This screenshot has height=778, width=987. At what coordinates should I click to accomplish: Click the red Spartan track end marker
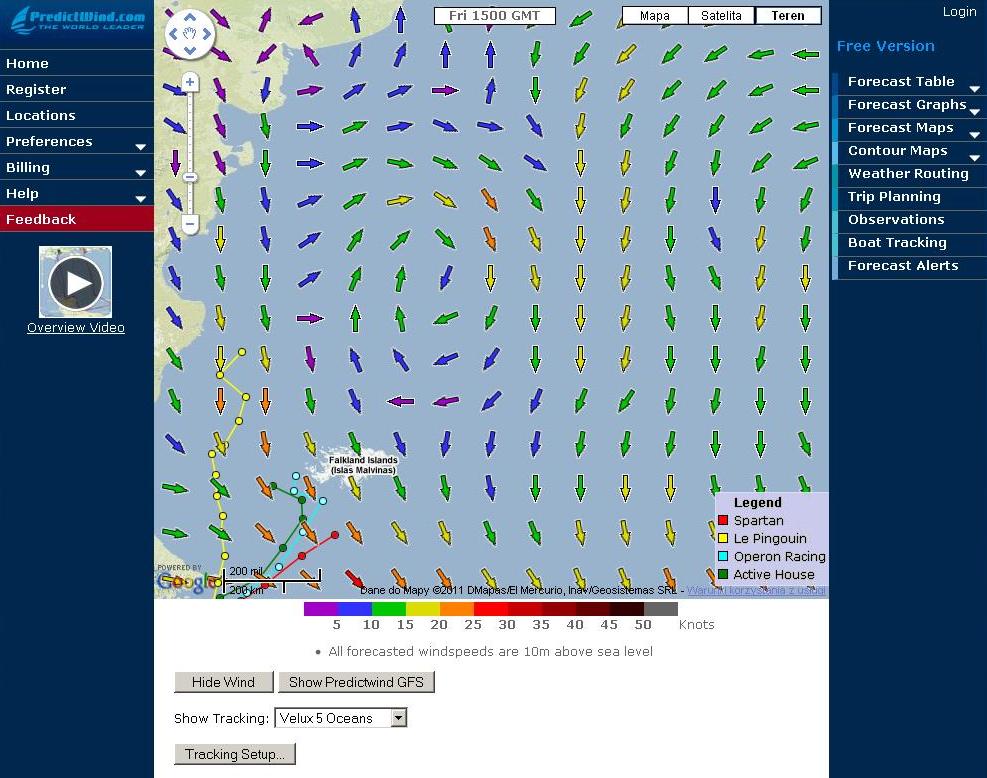click(x=335, y=535)
